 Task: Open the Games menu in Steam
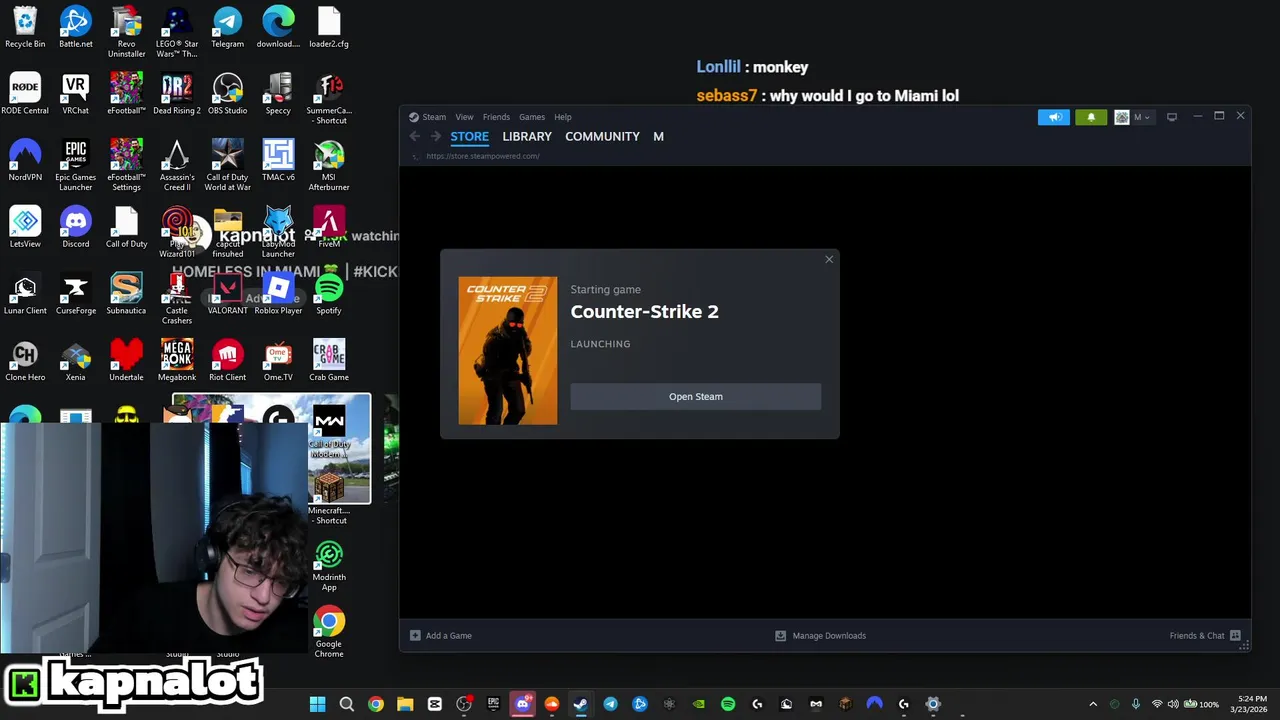(532, 117)
